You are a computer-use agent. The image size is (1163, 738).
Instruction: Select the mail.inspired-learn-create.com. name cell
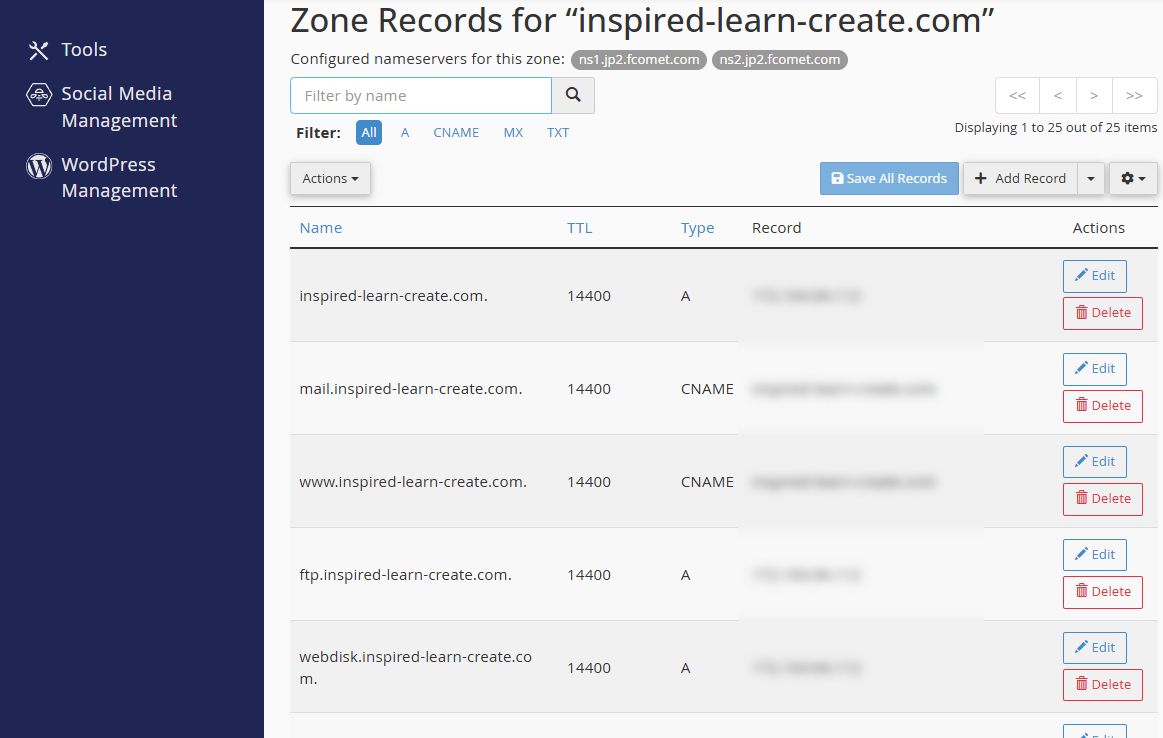[x=411, y=389]
